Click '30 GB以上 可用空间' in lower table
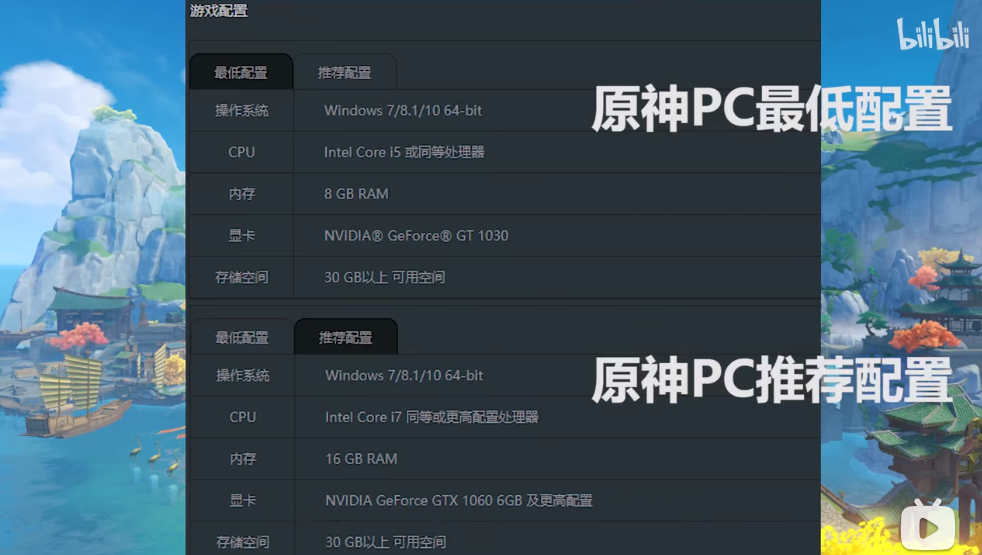The width and height of the screenshot is (982, 555). tap(386, 542)
